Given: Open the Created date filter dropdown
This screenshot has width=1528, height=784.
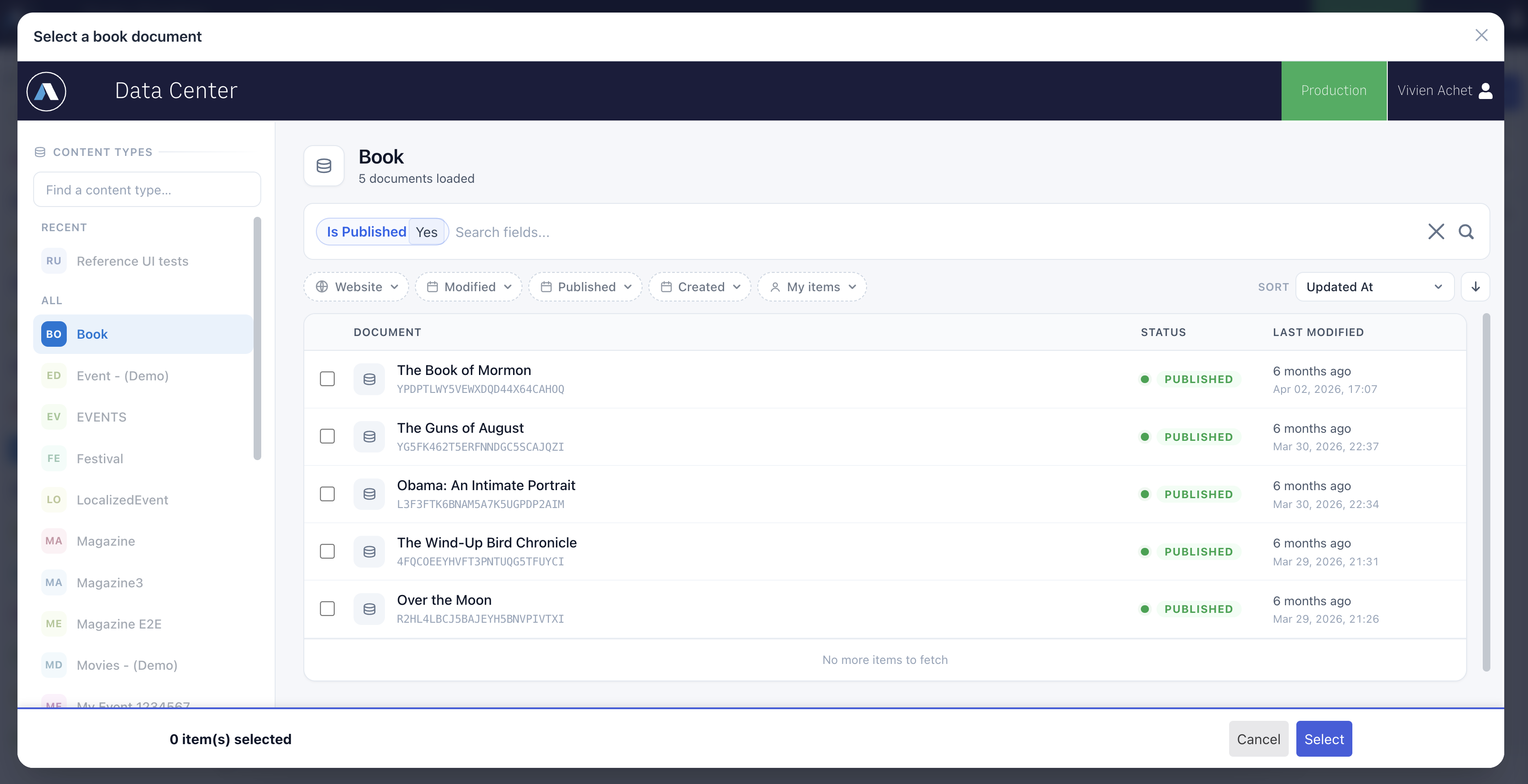Looking at the screenshot, I should click(x=700, y=287).
